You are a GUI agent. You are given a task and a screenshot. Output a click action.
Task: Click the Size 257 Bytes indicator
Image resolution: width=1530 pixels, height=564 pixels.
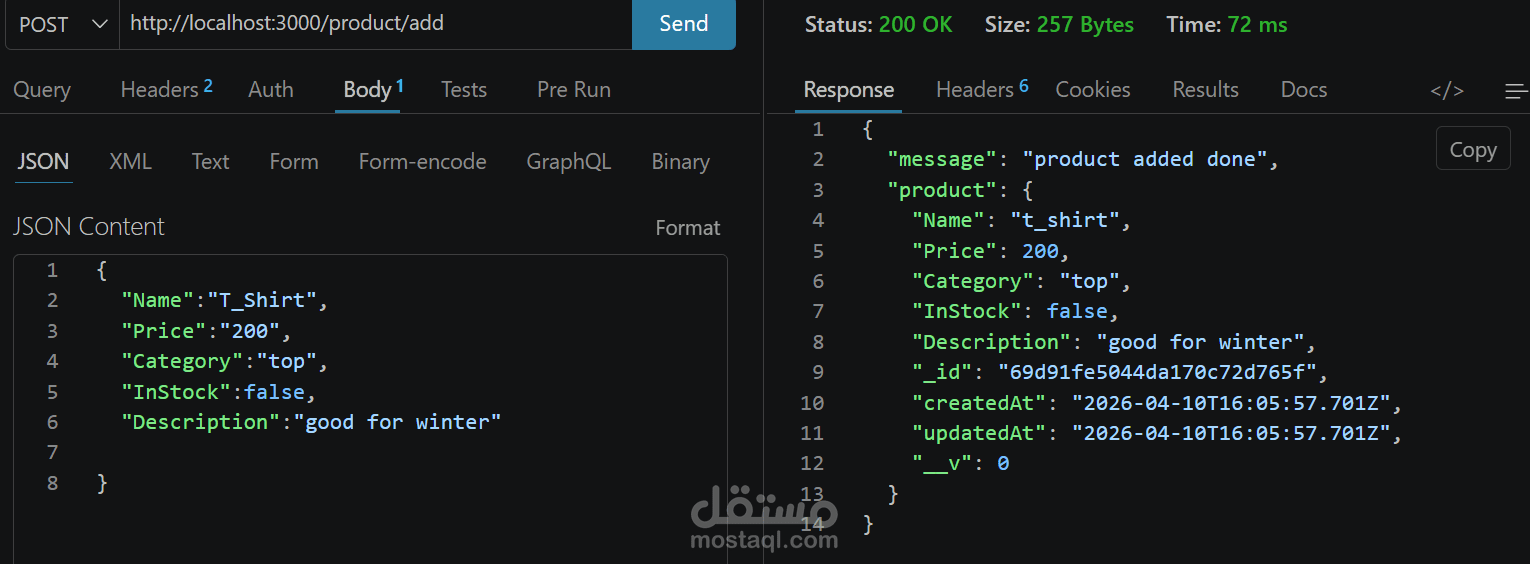point(1059,24)
